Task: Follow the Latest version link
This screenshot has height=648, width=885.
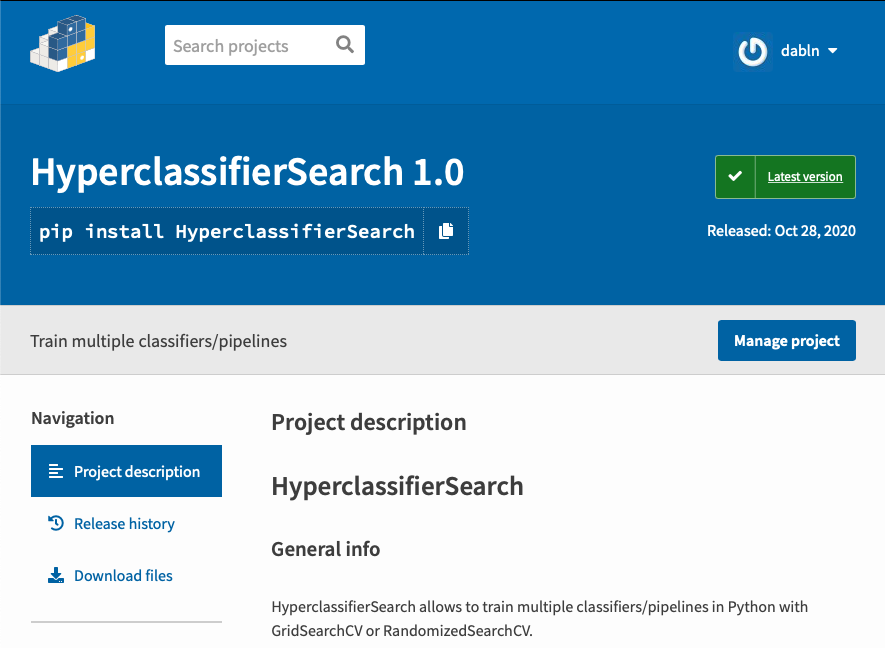Action: pos(805,177)
